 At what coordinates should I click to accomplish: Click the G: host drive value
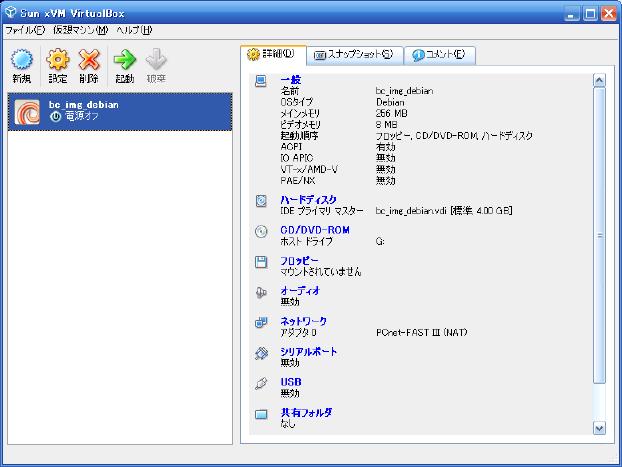click(x=380, y=242)
